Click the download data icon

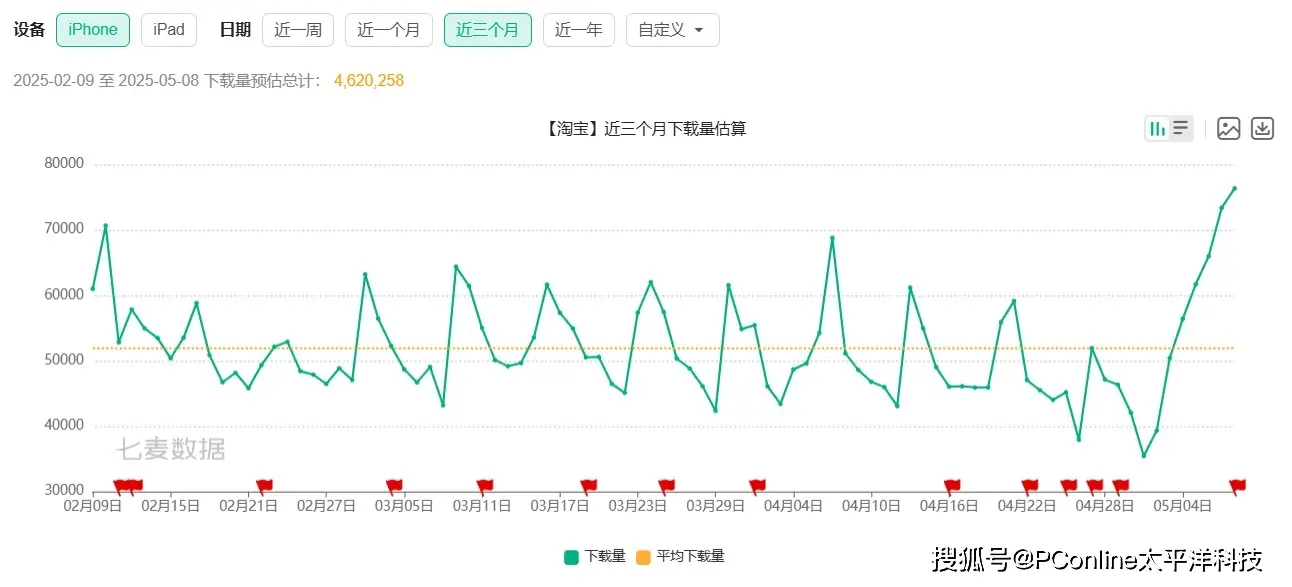1261,128
